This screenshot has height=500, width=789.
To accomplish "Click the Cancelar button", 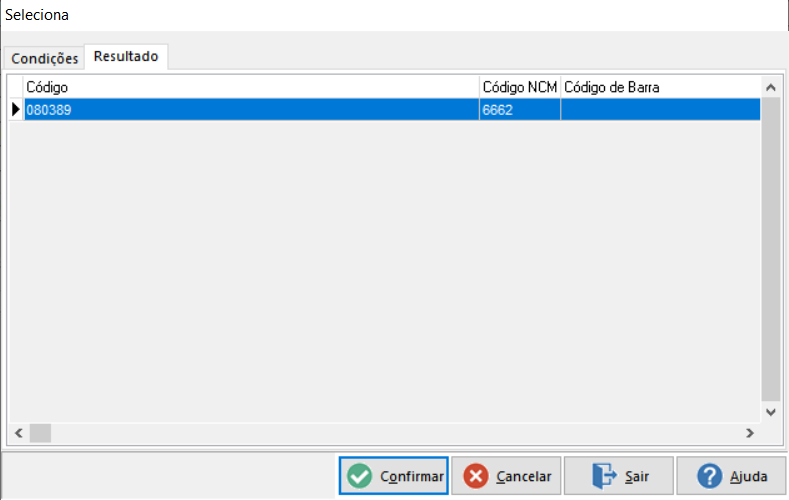I will pyautogui.click(x=506, y=476).
